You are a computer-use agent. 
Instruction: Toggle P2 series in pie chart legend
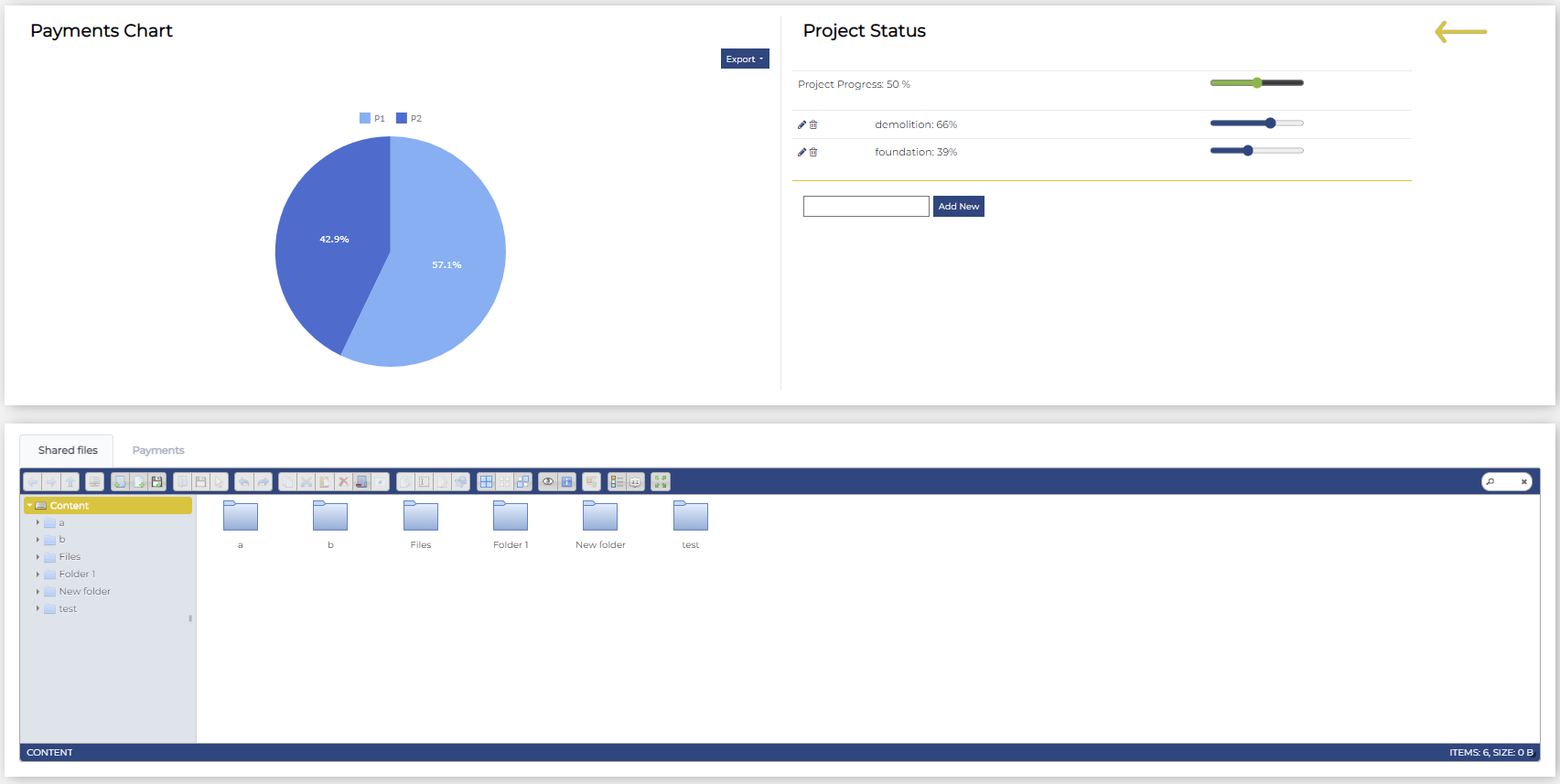click(409, 119)
